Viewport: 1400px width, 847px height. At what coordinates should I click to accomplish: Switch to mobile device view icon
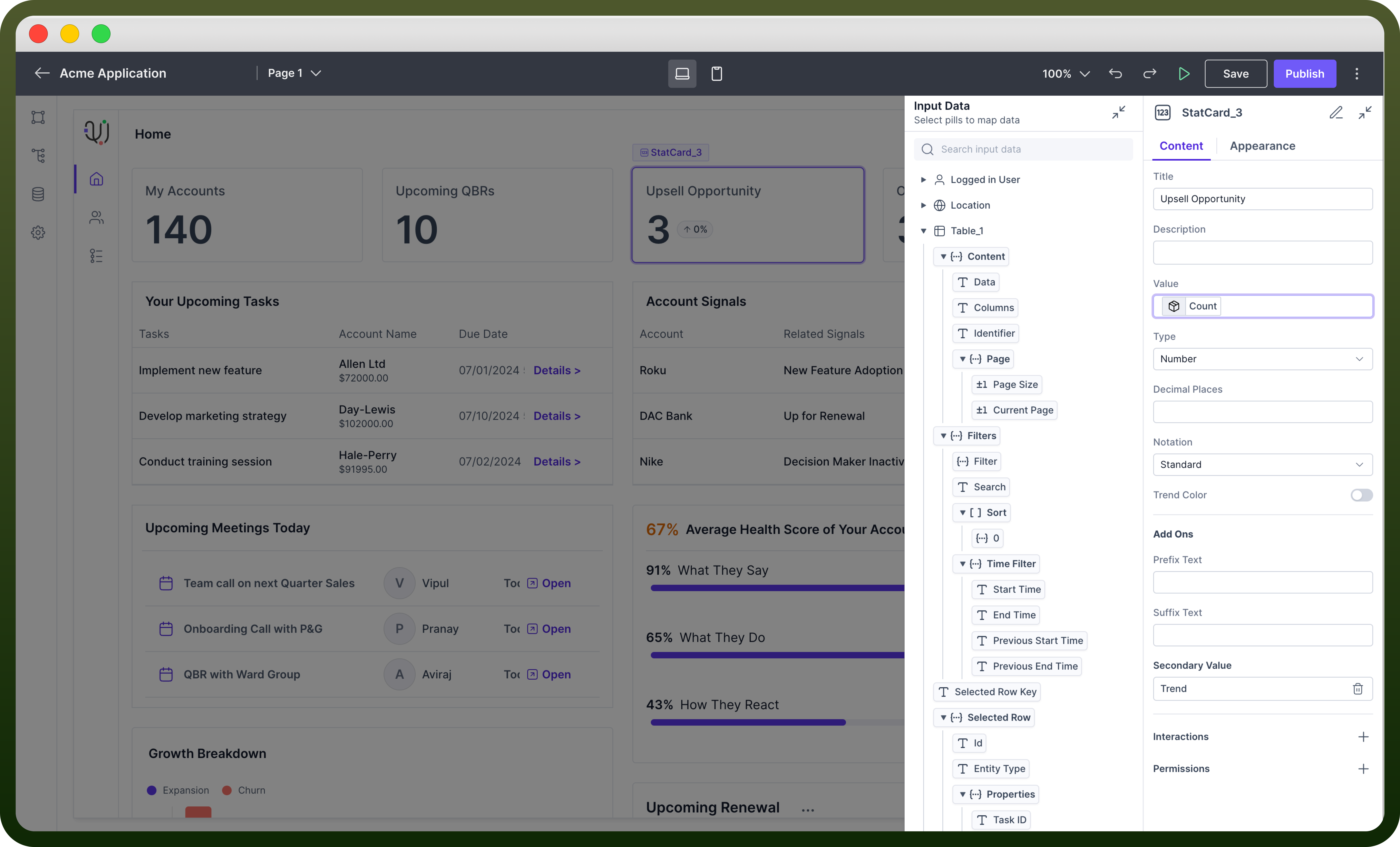716,73
